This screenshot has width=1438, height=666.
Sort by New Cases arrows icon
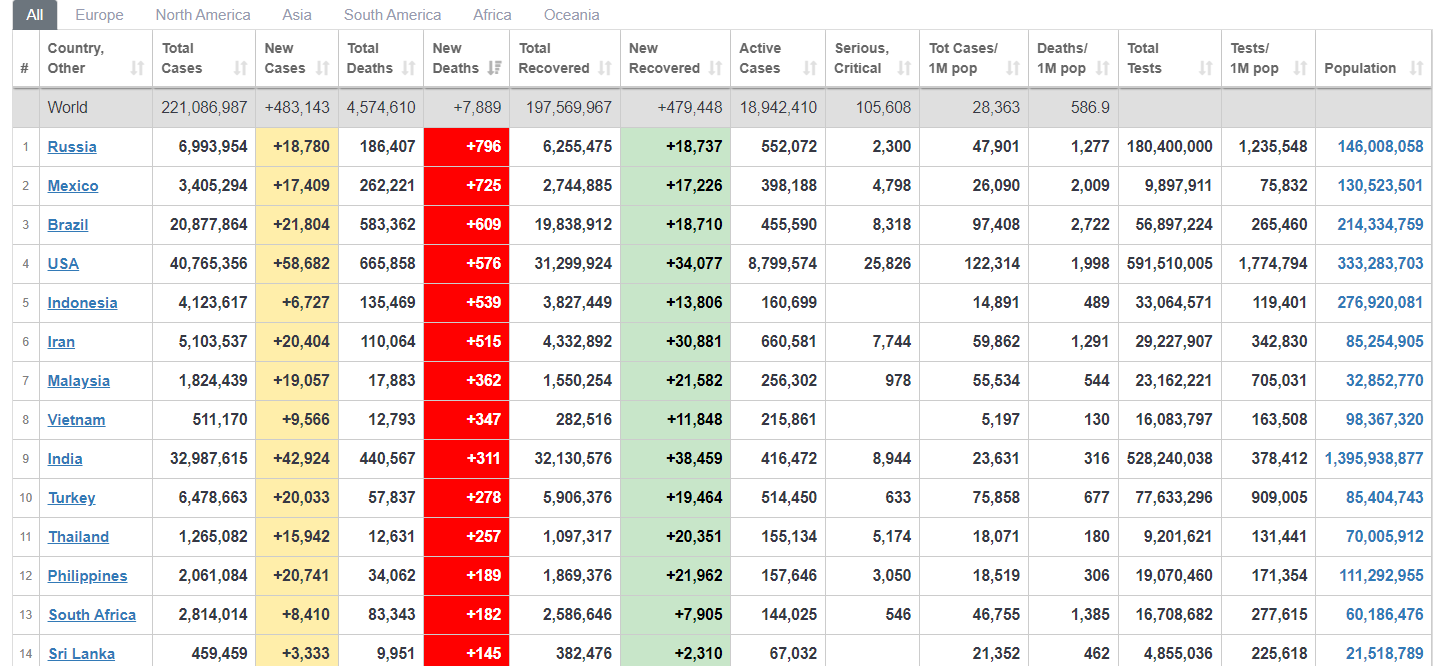[x=323, y=69]
